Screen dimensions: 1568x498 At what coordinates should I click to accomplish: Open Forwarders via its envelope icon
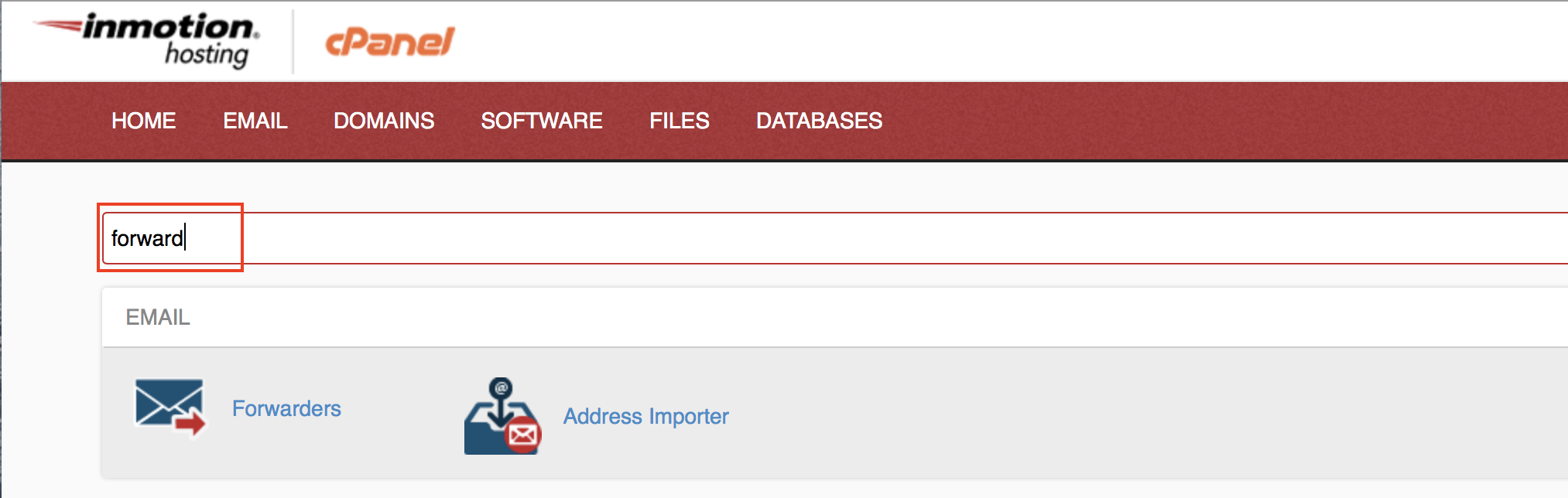(169, 406)
